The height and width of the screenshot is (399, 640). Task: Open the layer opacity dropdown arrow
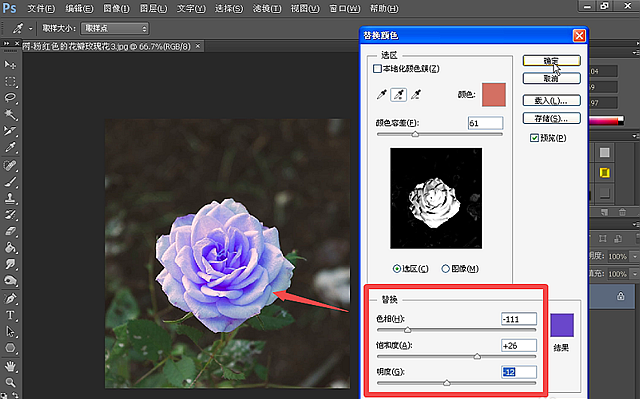(x=635, y=256)
